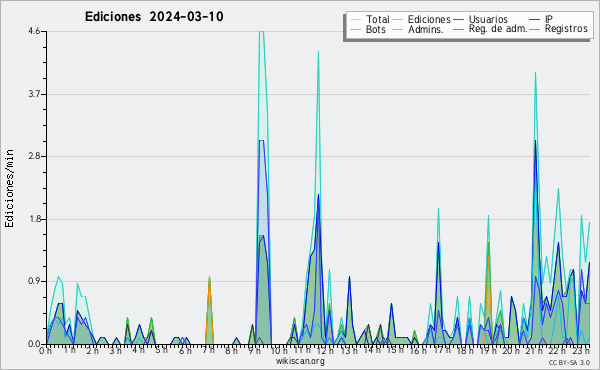Click the '4.6' y-axis value
This screenshot has height=370, width=600.
point(34,31)
